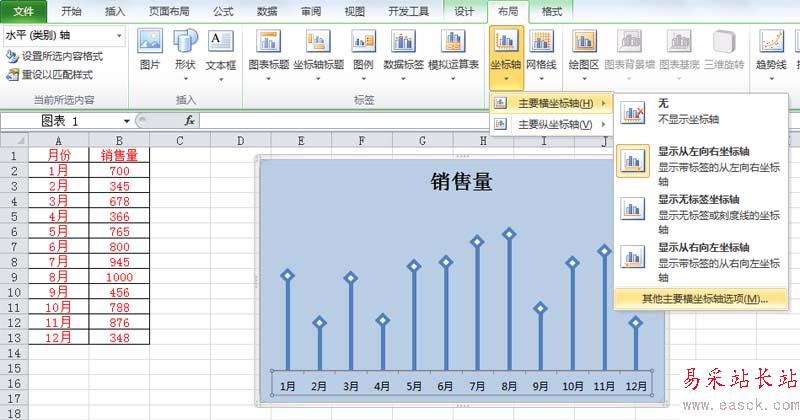The width and height of the screenshot is (800, 420).
Task: Open Trendline (趋势线) options
Action: tap(771, 55)
